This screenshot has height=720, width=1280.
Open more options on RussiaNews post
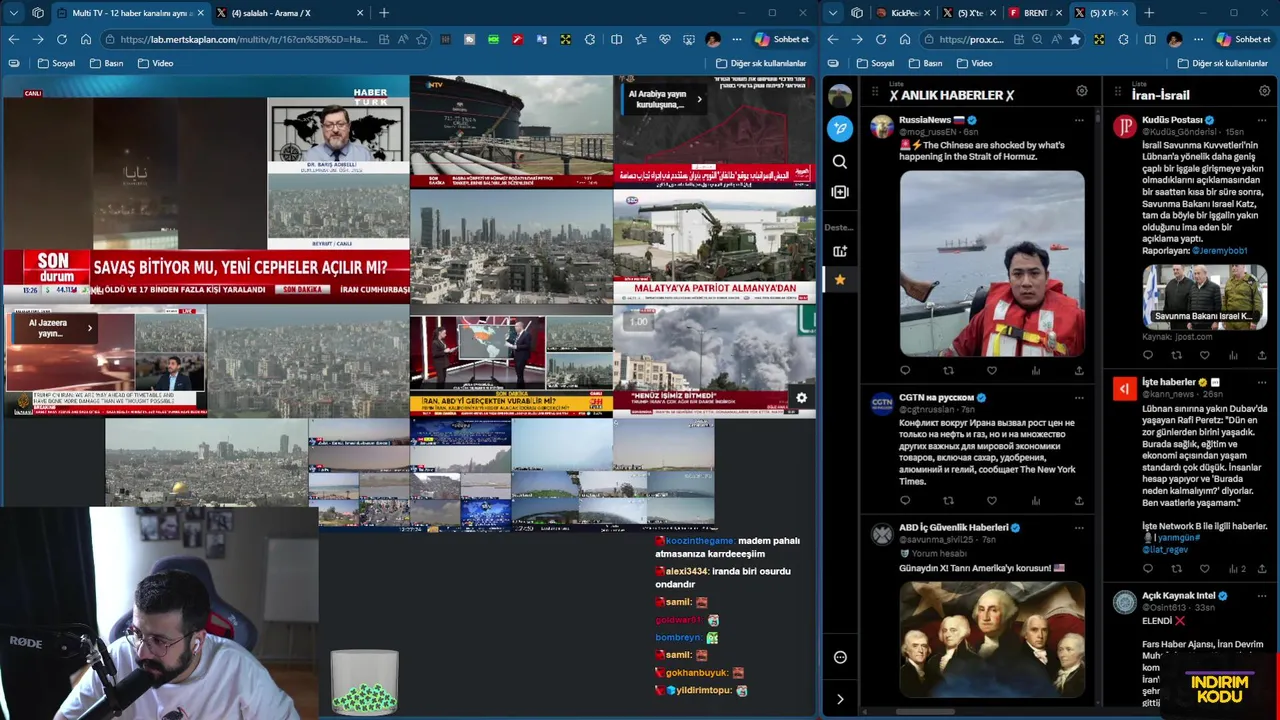(1079, 120)
